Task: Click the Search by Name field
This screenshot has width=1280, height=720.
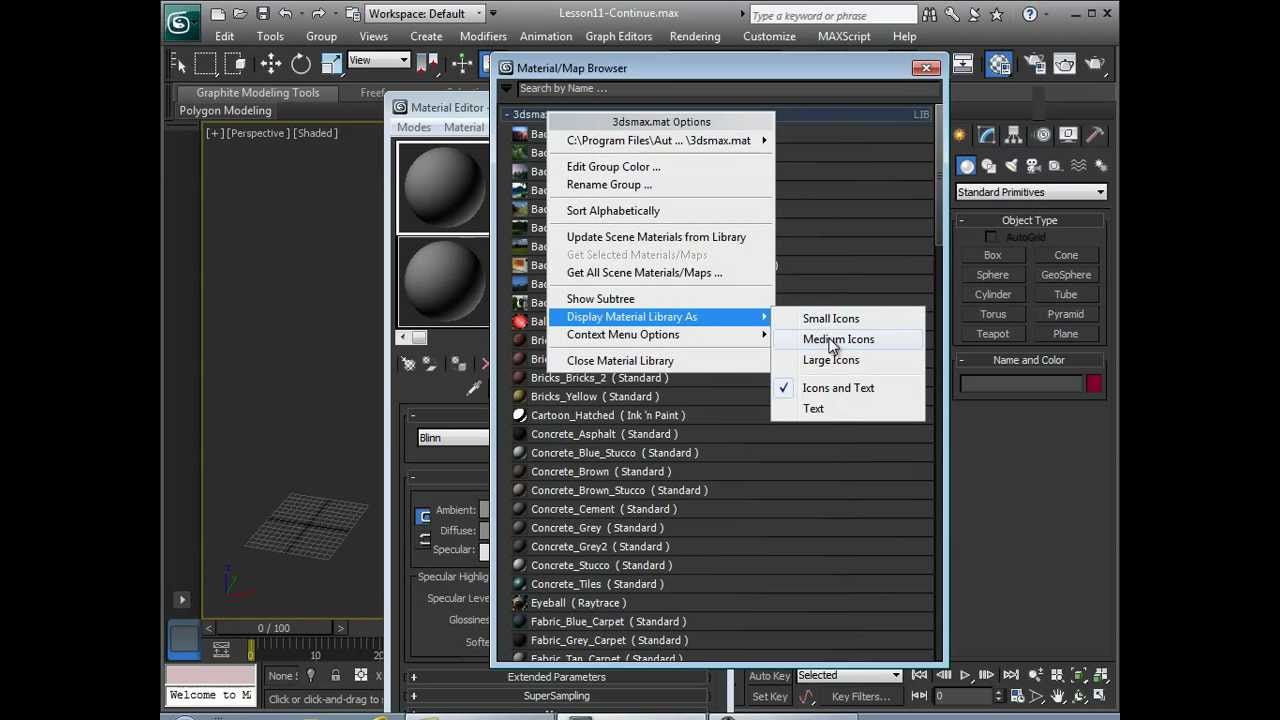Action: (x=727, y=89)
